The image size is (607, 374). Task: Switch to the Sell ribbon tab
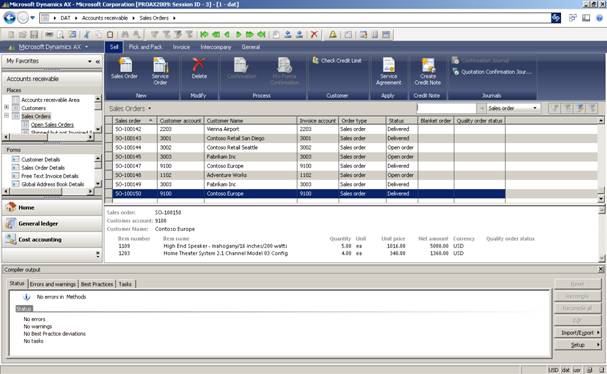point(114,47)
